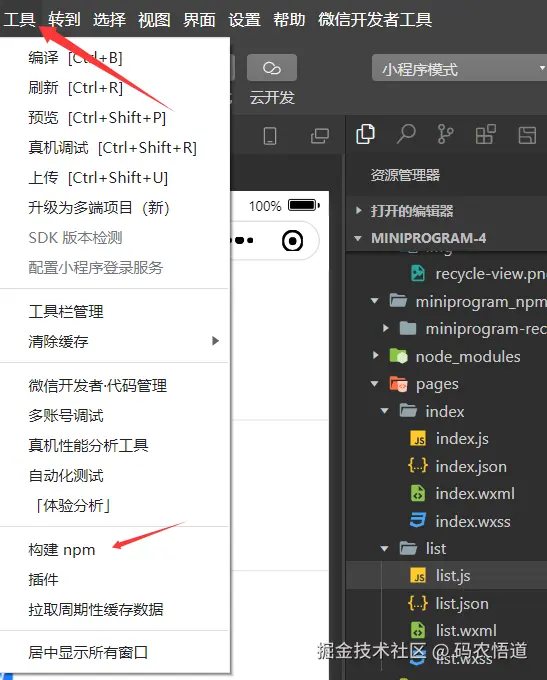Click 构建 npm menu entry
Image resolution: width=547 pixels, height=680 pixels.
[x=62, y=549]
